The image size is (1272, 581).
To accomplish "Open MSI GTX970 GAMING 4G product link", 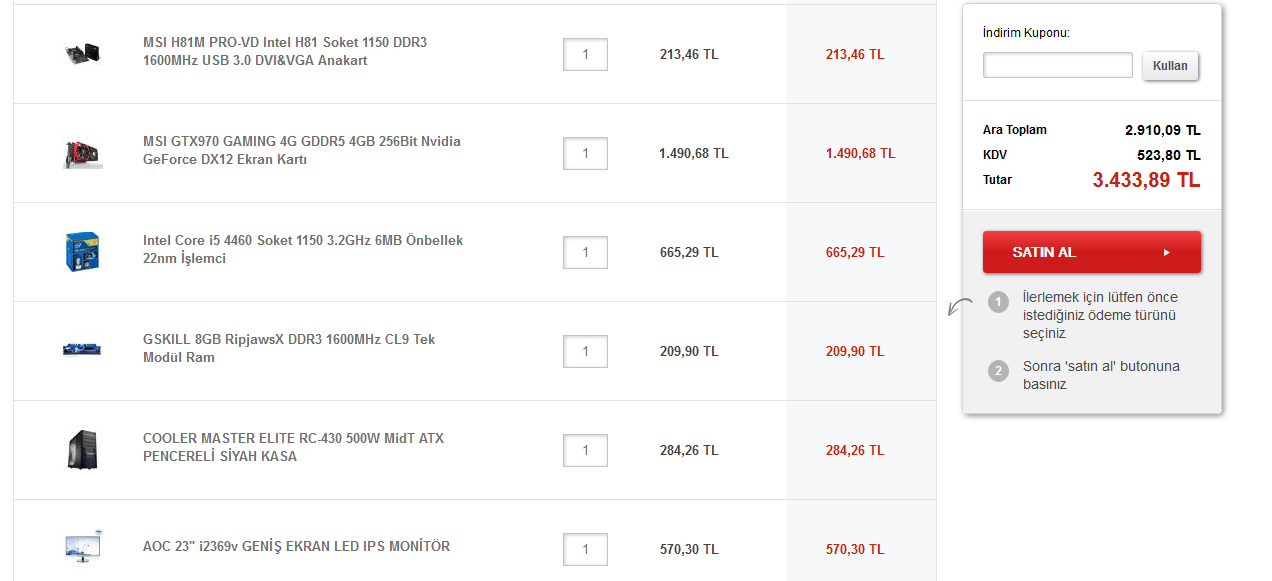I will click(302, 150).
